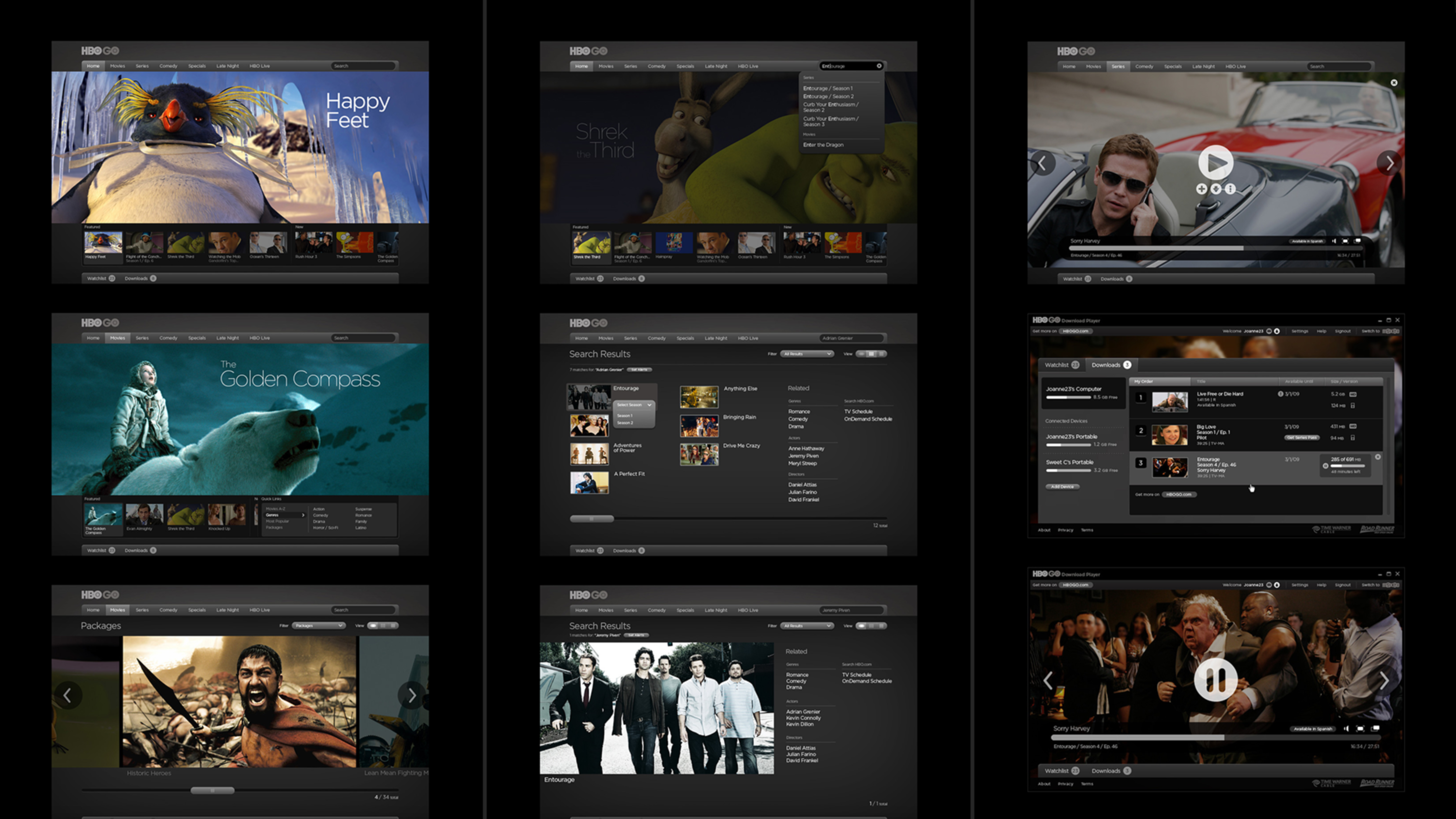Click the portable version icon for Live Free or Die Hard
Viewport: 1456px width, 819px height.
(x=1353, y=405)
